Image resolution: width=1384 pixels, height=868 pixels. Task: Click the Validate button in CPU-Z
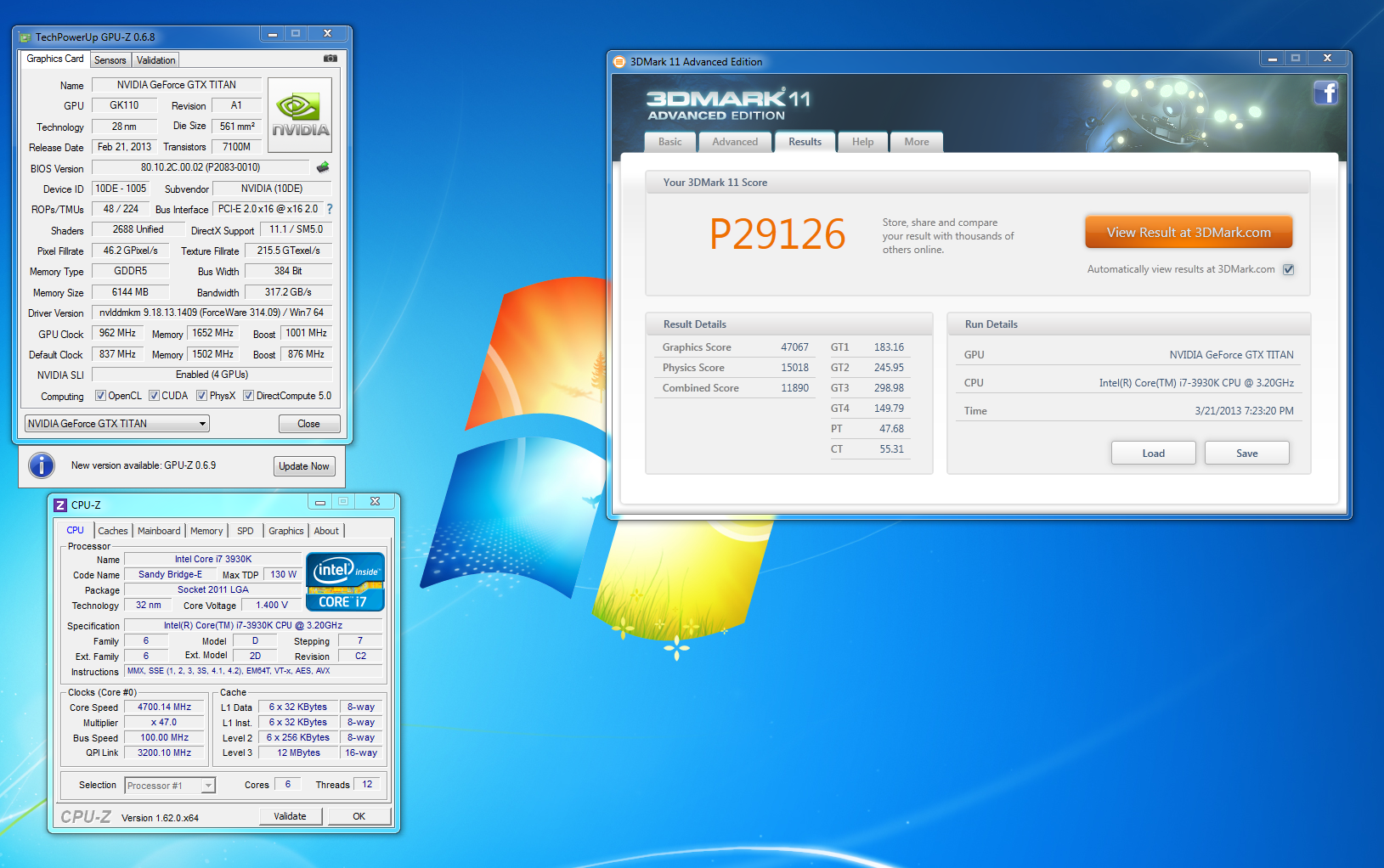291,816
